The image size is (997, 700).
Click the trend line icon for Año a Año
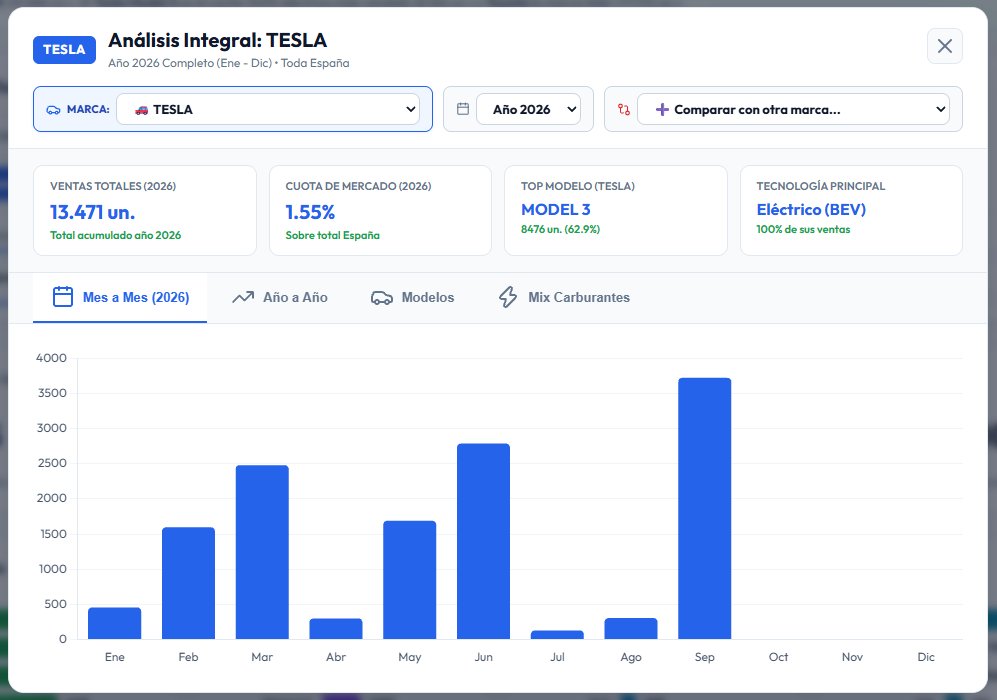tap(243, 297)
